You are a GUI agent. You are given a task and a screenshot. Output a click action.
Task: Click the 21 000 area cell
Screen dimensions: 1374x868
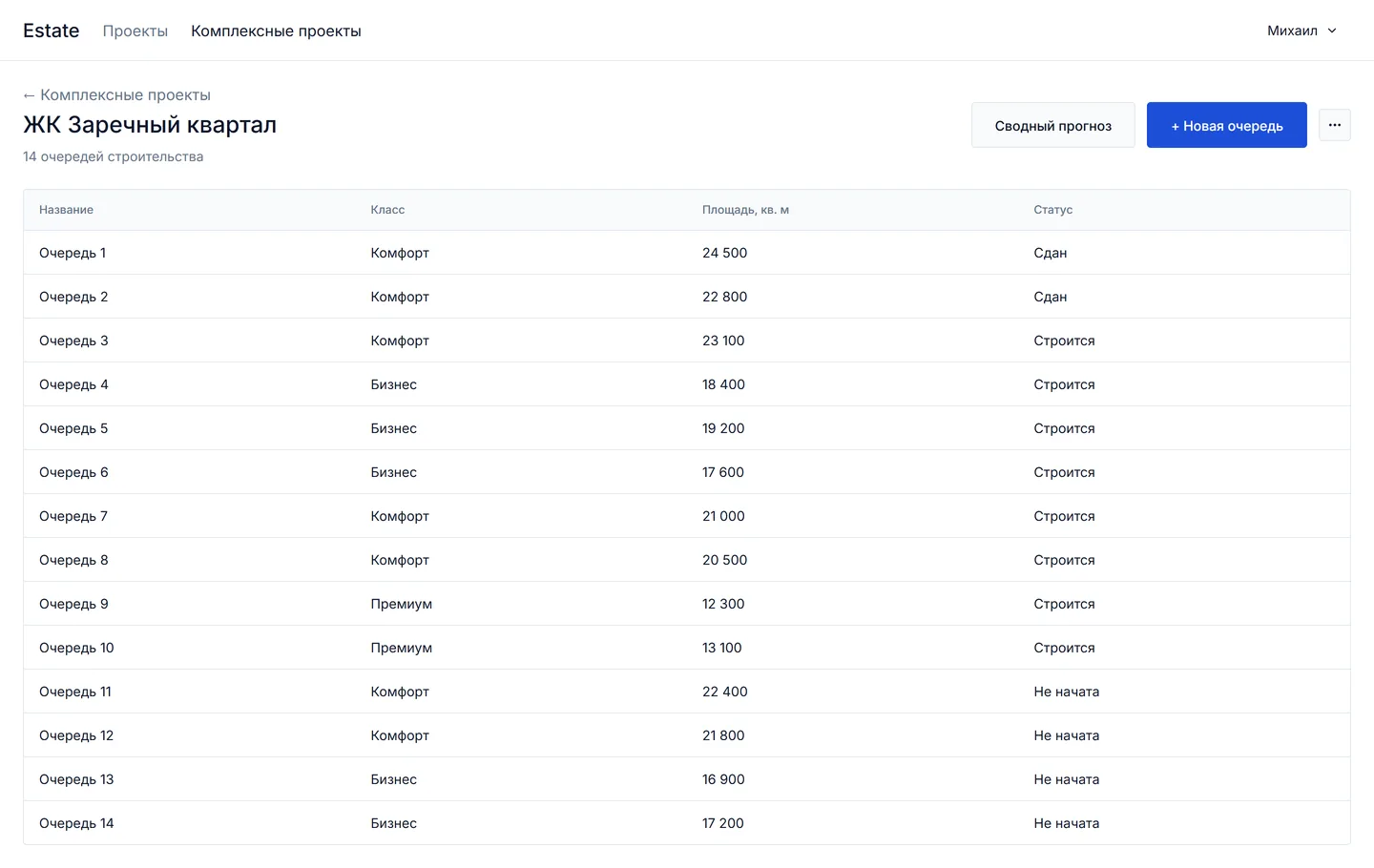pos(723,516)
